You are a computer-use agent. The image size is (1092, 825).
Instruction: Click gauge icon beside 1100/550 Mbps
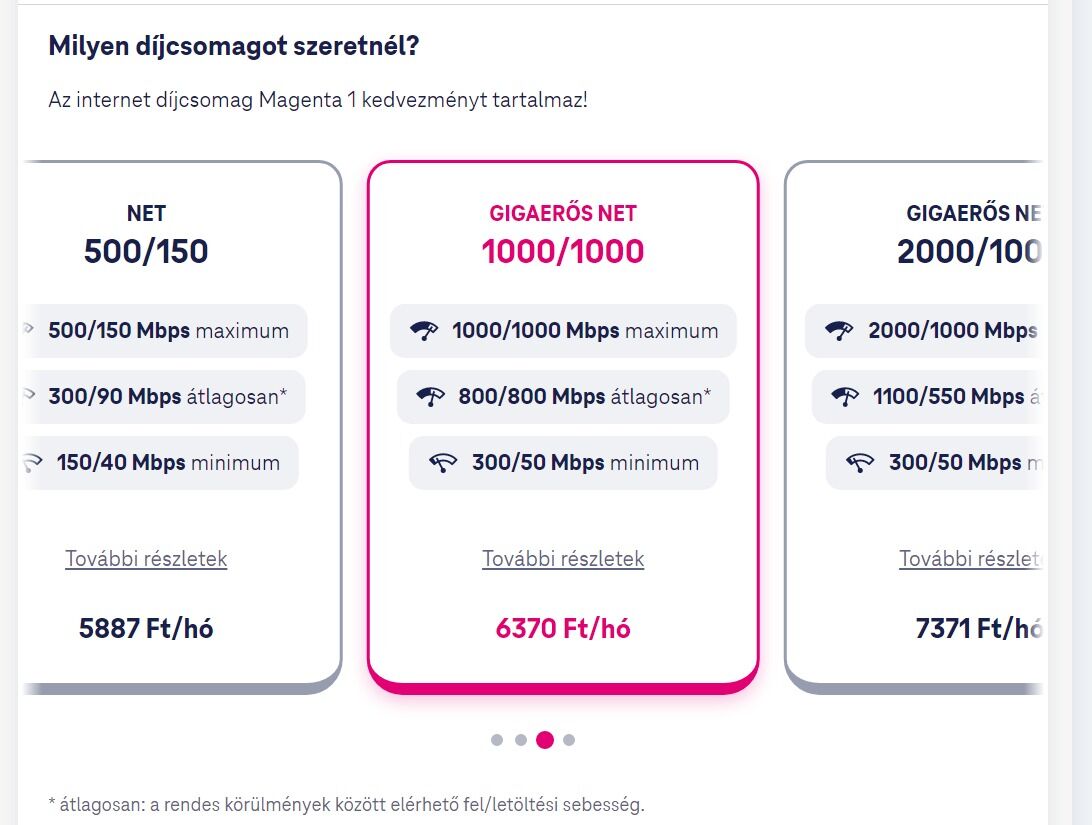pyautogui.click(x=846, y=397)
